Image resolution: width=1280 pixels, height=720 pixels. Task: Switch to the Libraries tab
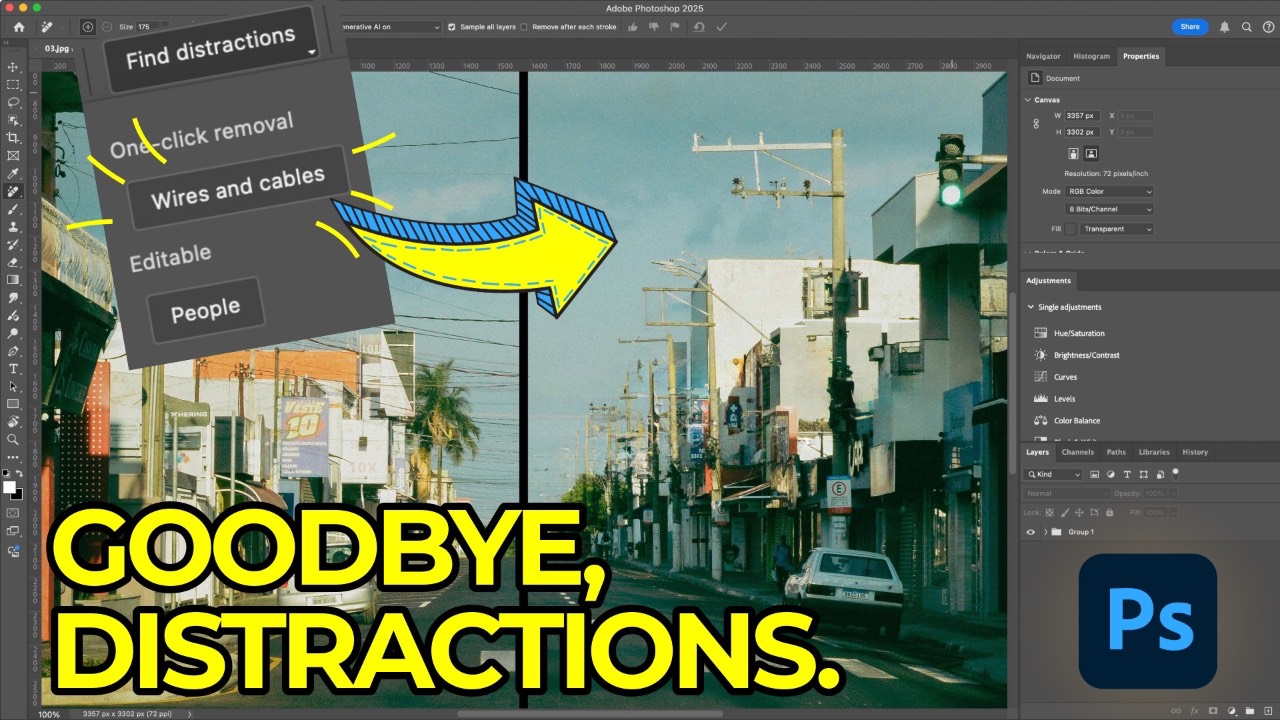[1154, 452]
